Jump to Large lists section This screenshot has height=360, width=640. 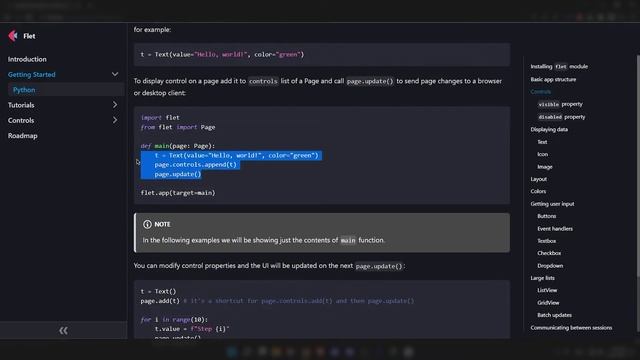coord(542,278)
